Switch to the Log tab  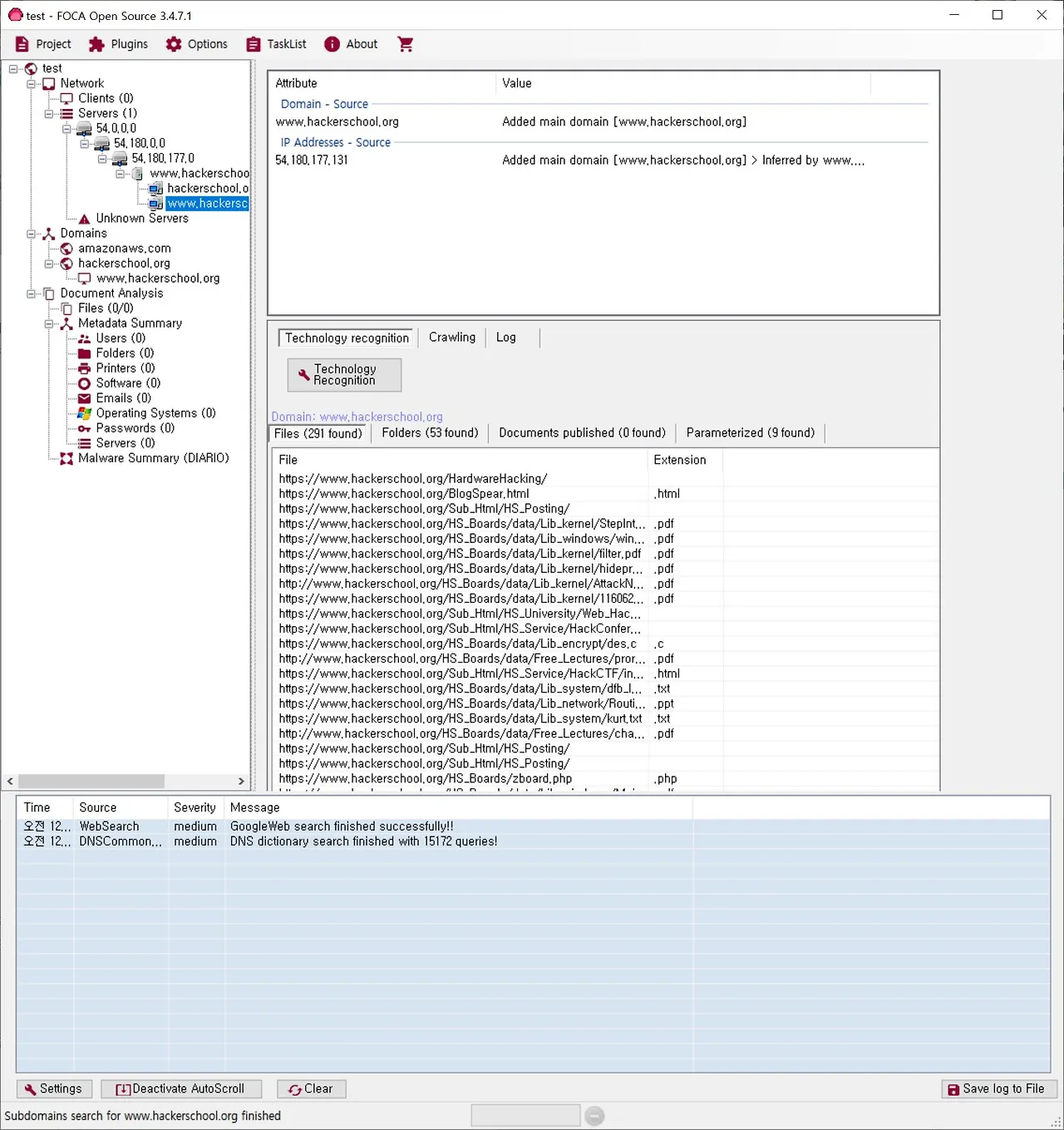(506, 338)
